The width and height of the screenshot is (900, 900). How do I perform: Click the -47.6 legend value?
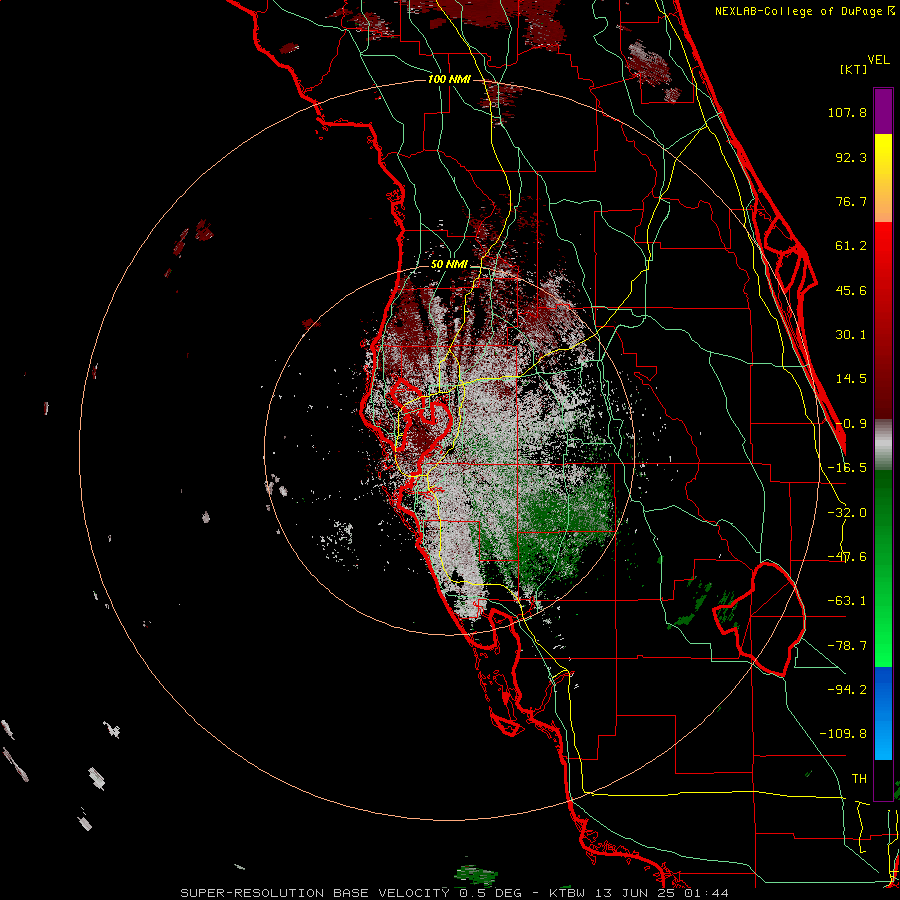(x=847, y=557)
